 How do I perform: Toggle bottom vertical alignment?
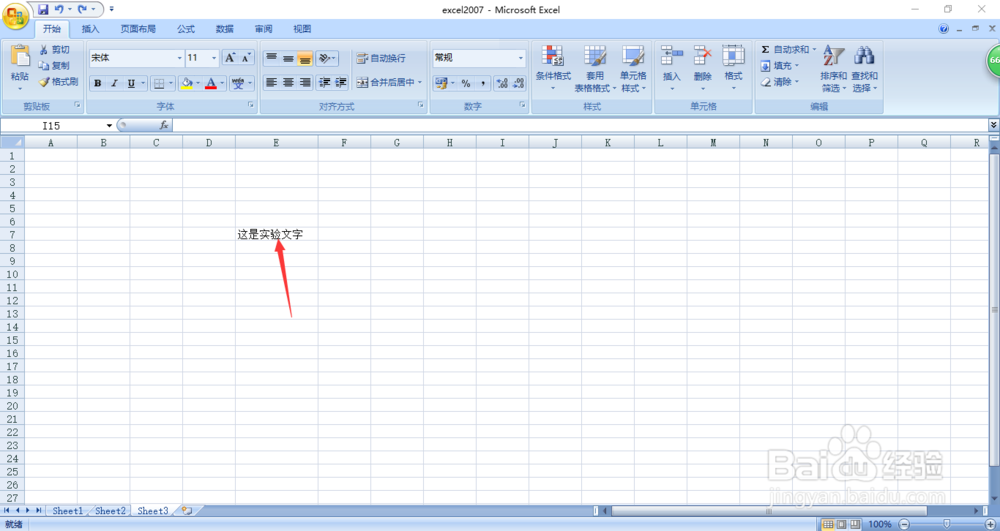click(305, 58)
